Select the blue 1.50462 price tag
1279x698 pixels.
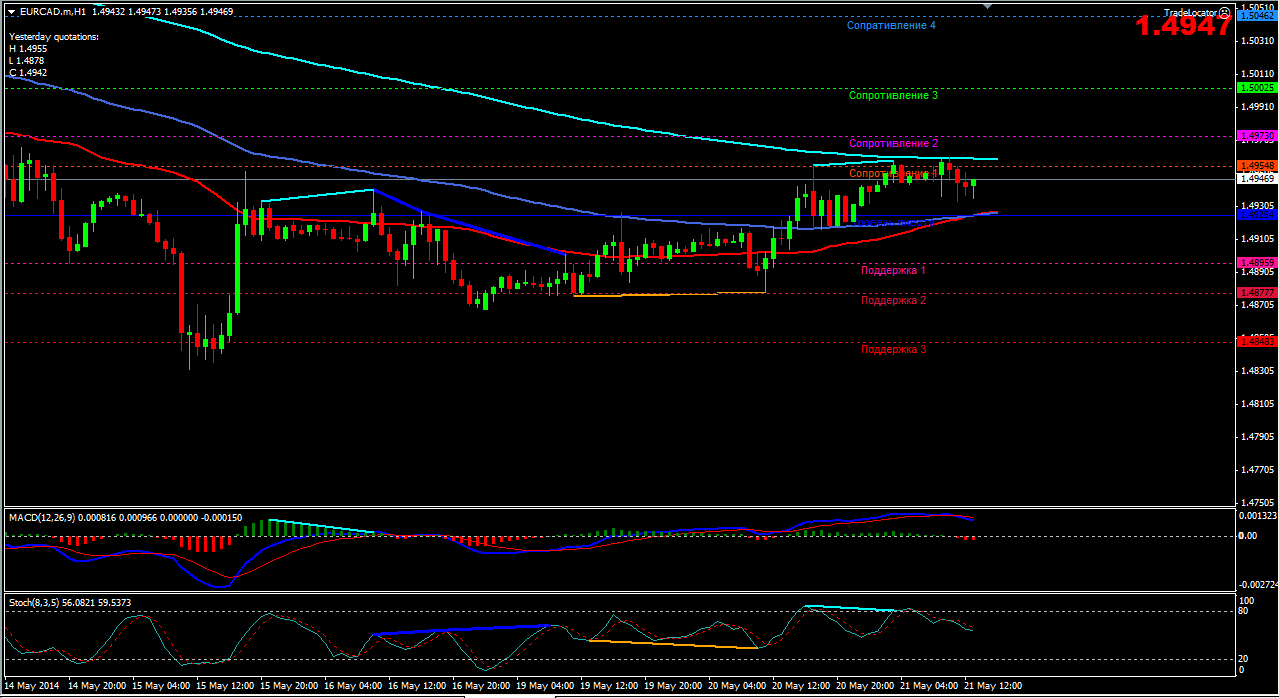(x=1256, y=17)
